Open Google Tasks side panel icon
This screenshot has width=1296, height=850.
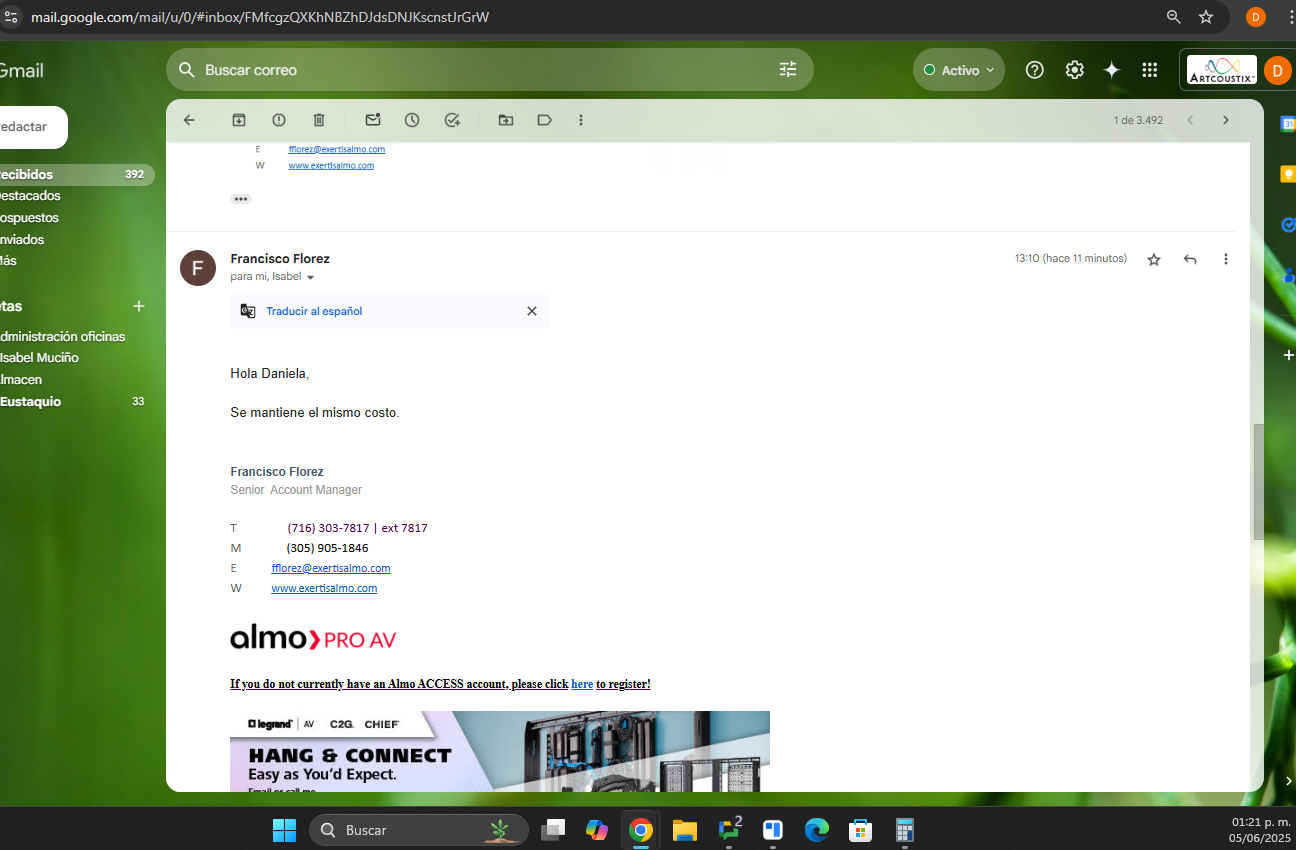[x=1288, y=225]
